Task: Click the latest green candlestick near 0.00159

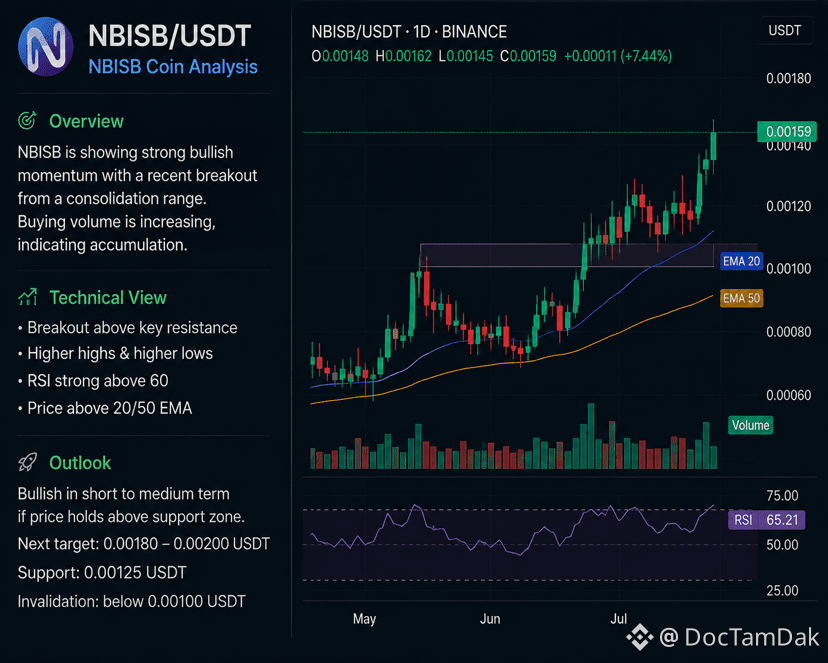Action: click(x=713, y=145)
